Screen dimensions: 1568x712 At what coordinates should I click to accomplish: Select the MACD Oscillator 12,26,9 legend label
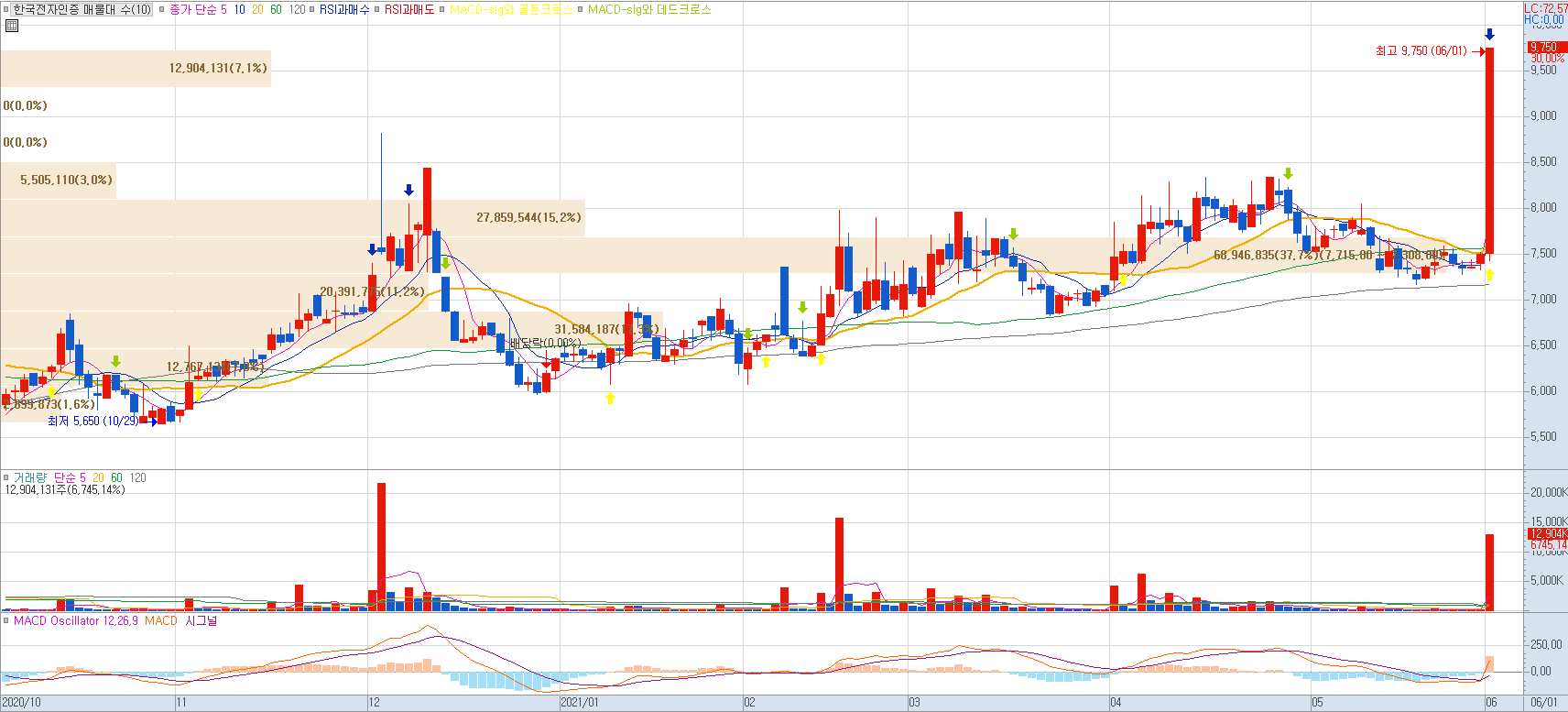76,621
